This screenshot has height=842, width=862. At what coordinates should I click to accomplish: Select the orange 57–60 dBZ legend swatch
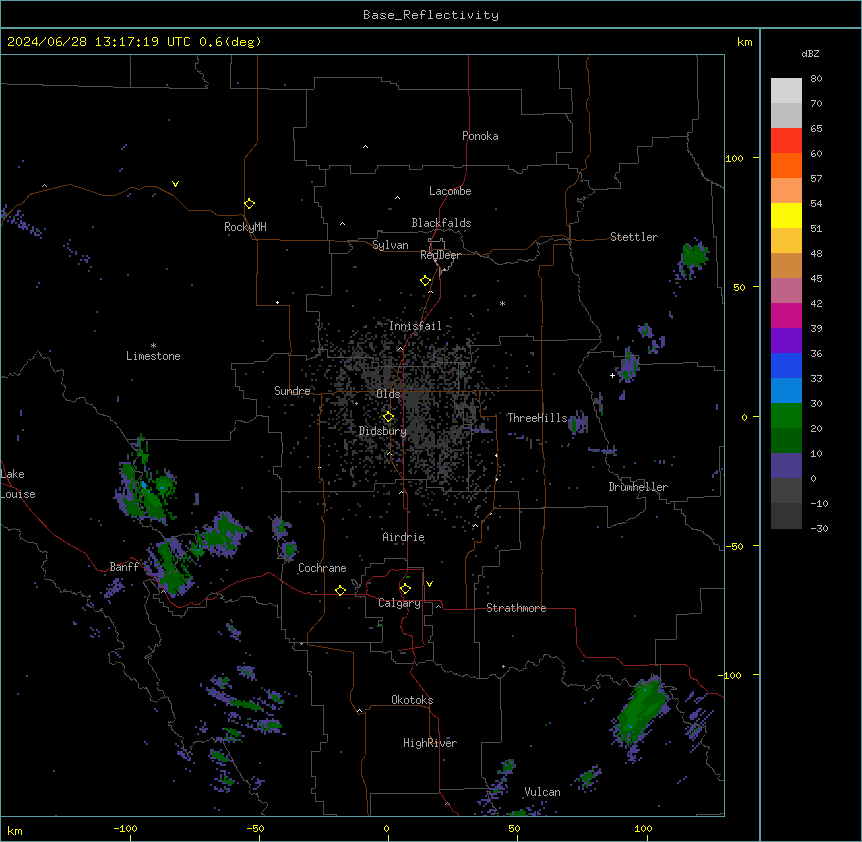pyautogui.click(x=786, y=165)
